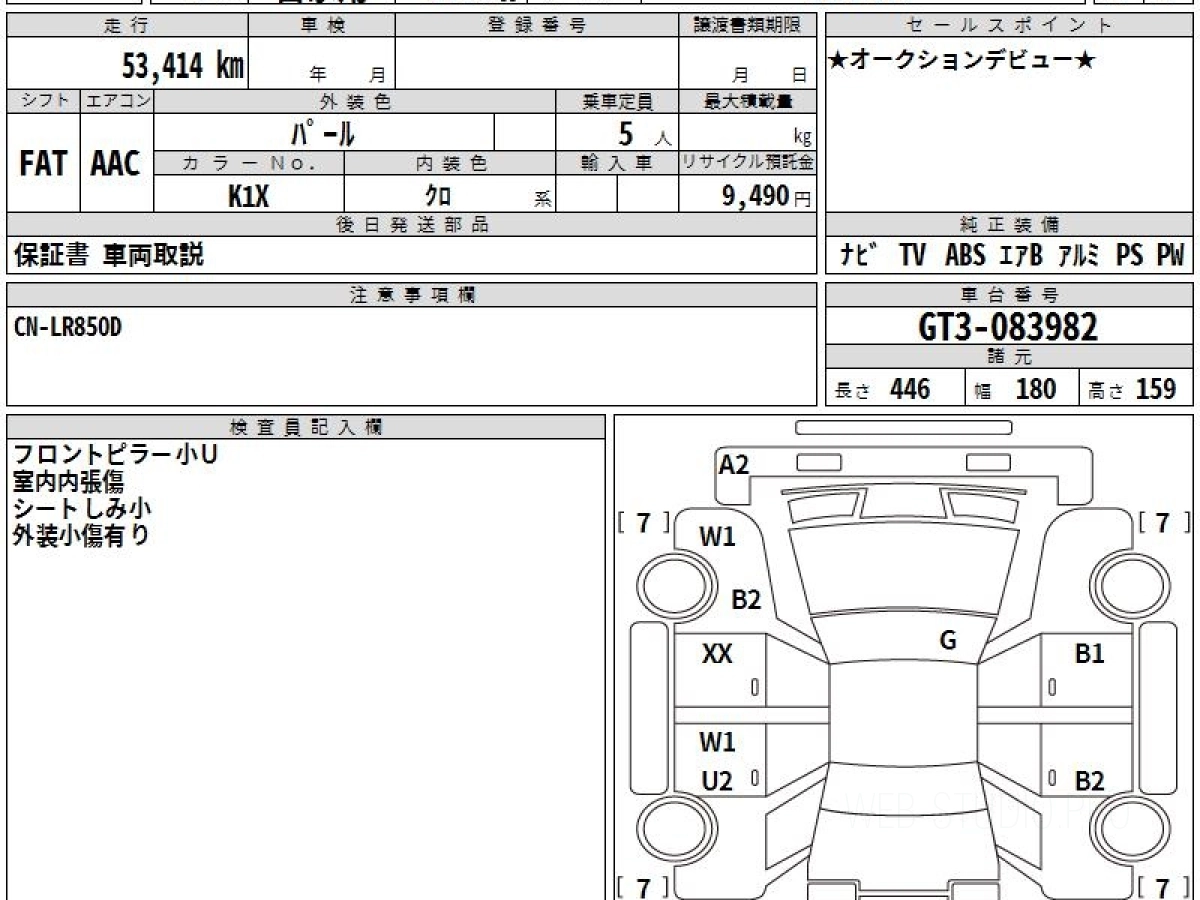This screenshot has height=900, width=1200.
Task: Select the 登録番号 header
Action: tap(537, 26)
